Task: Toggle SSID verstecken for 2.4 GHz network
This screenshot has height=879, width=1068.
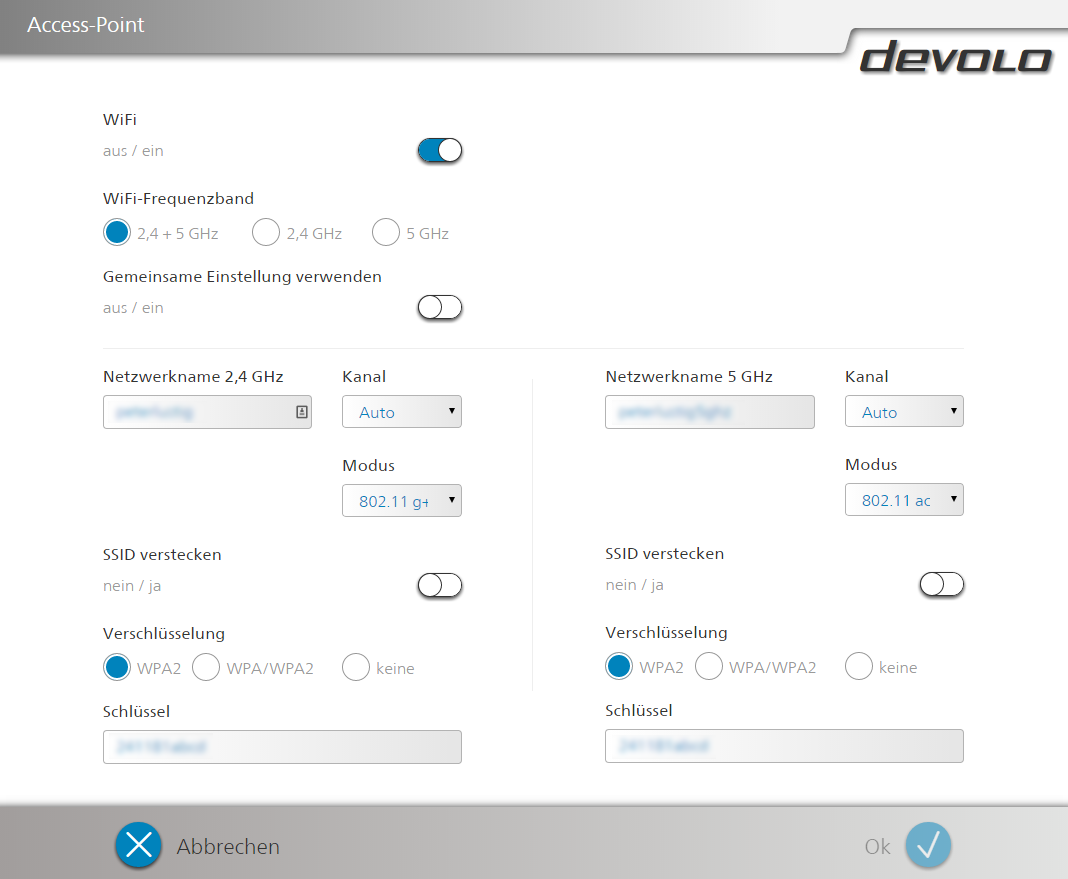Action: (x=440, y=586)
